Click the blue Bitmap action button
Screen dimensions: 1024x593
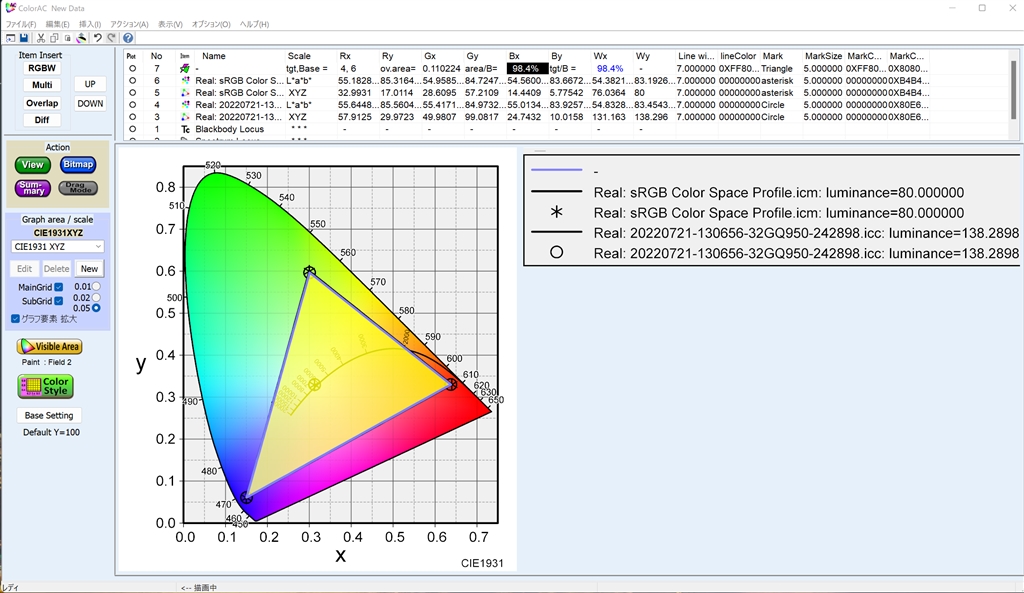click(78, 165)
